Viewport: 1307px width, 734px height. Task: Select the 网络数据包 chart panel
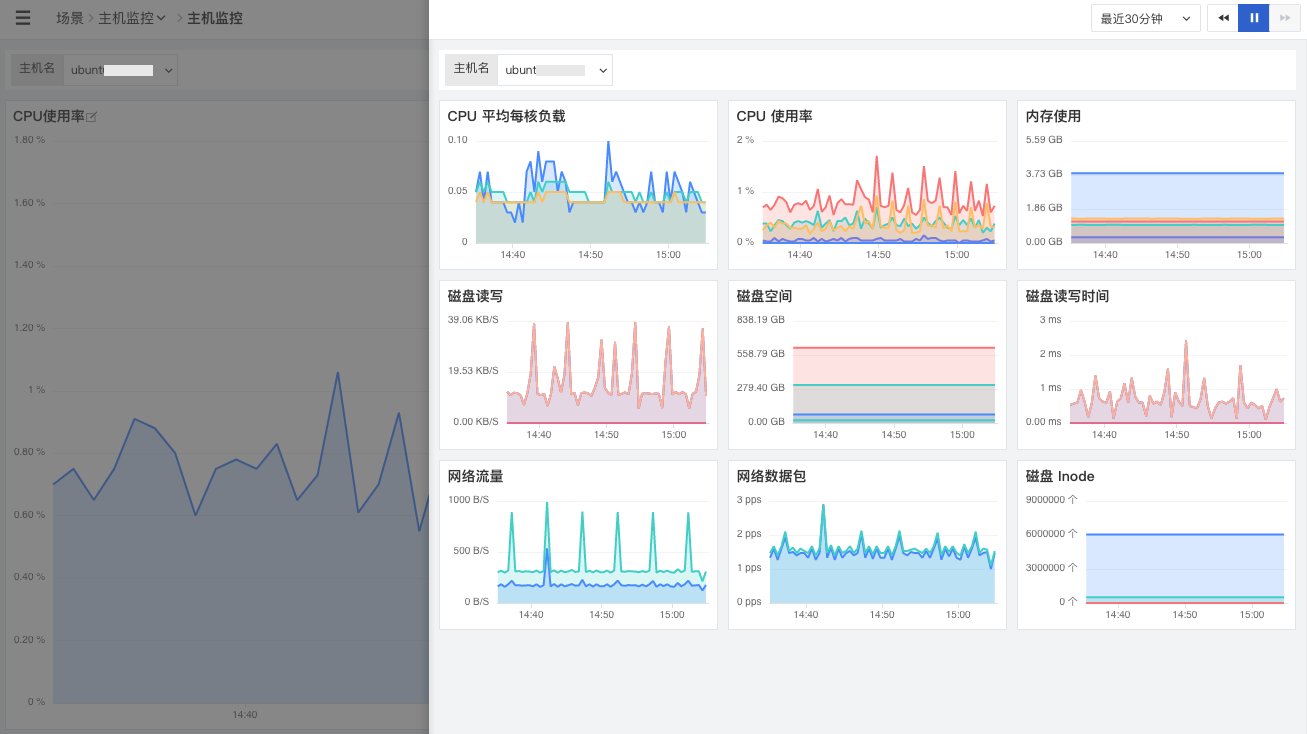(867, 545)
